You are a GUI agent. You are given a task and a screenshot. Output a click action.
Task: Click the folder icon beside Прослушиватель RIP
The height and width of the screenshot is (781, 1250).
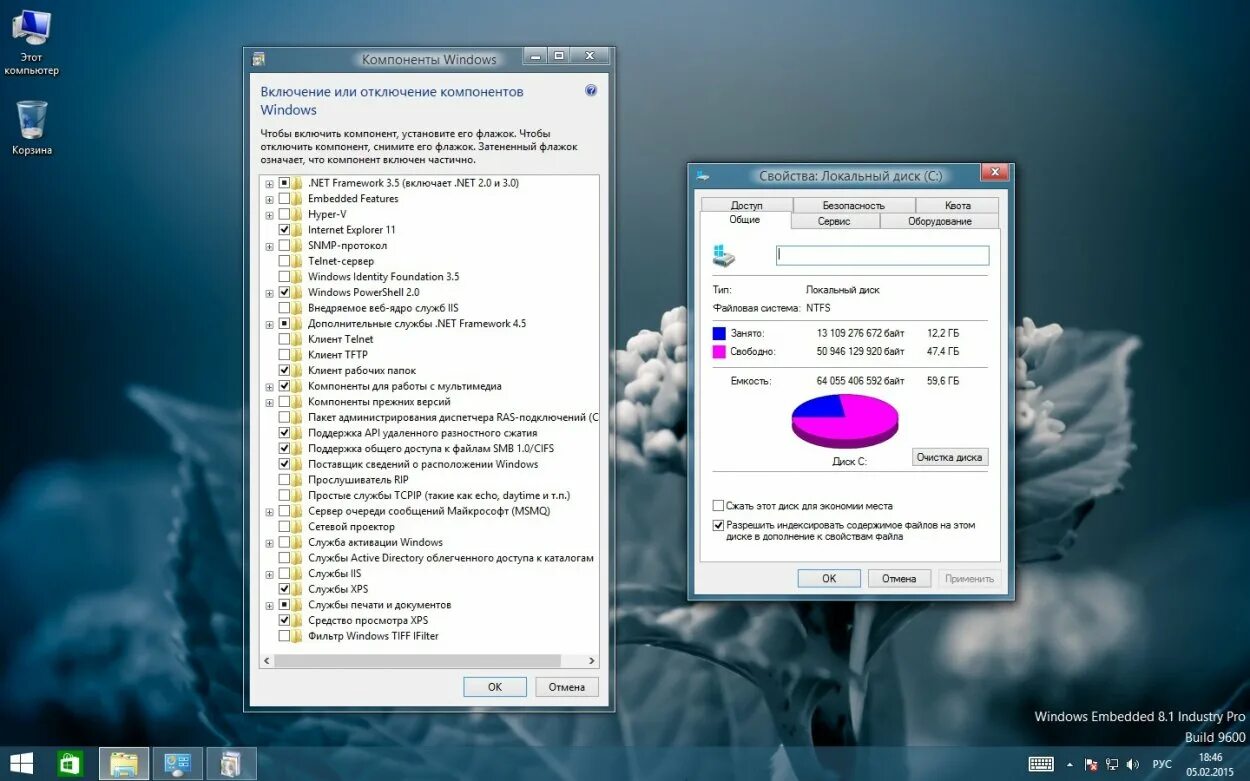tap(297, 480)
